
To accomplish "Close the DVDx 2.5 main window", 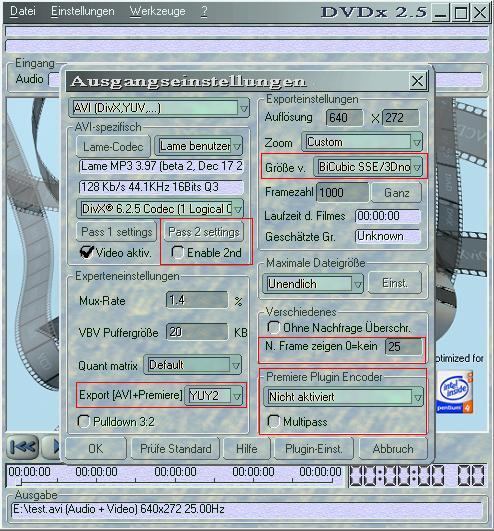I will (480, 13).
